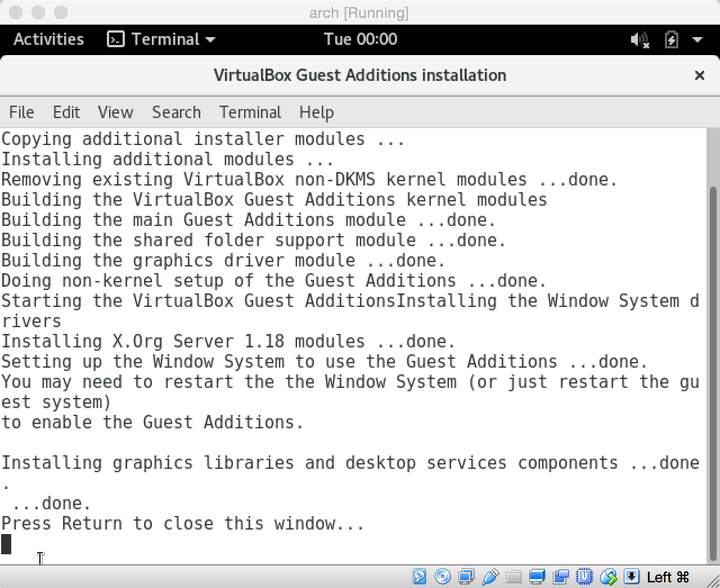Image resolution: width=720 pixels, height=588 pixels.
Task: Click the 'to enable the Guest Additions.' line
Action: pos(152,422)
